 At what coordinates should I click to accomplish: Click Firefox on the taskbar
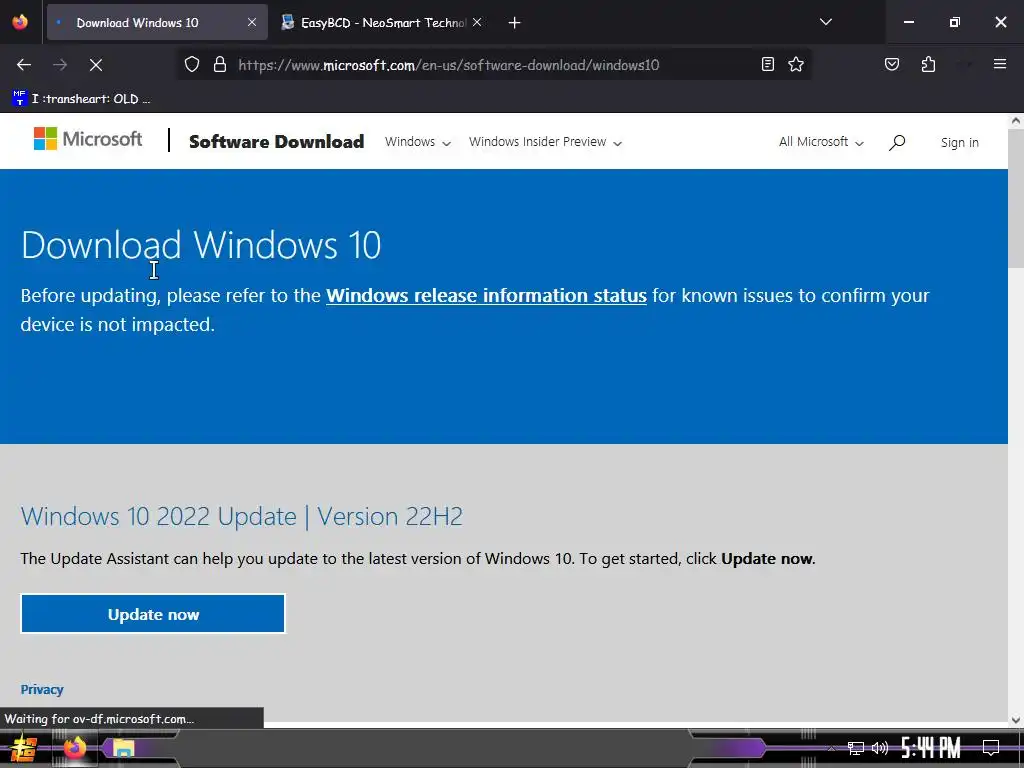[x=74, y=747]
